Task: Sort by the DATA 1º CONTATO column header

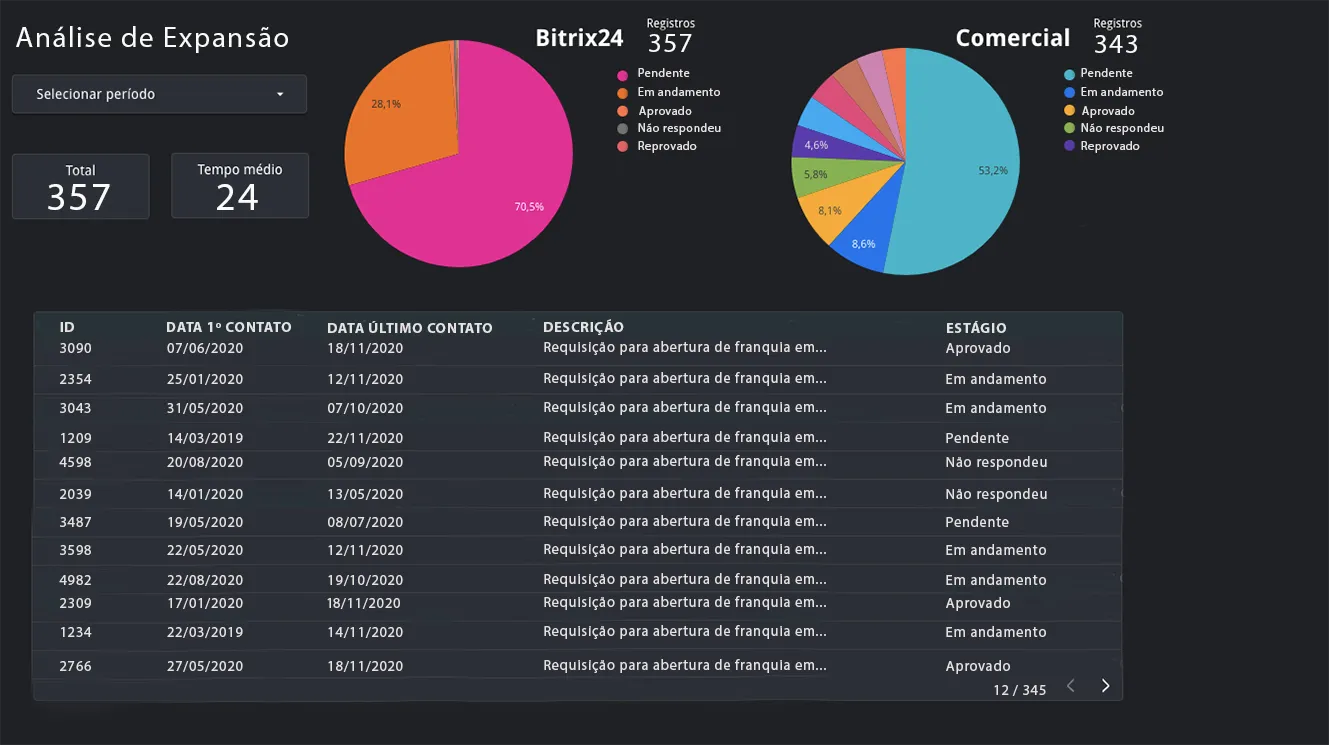Action: [229, 327]
